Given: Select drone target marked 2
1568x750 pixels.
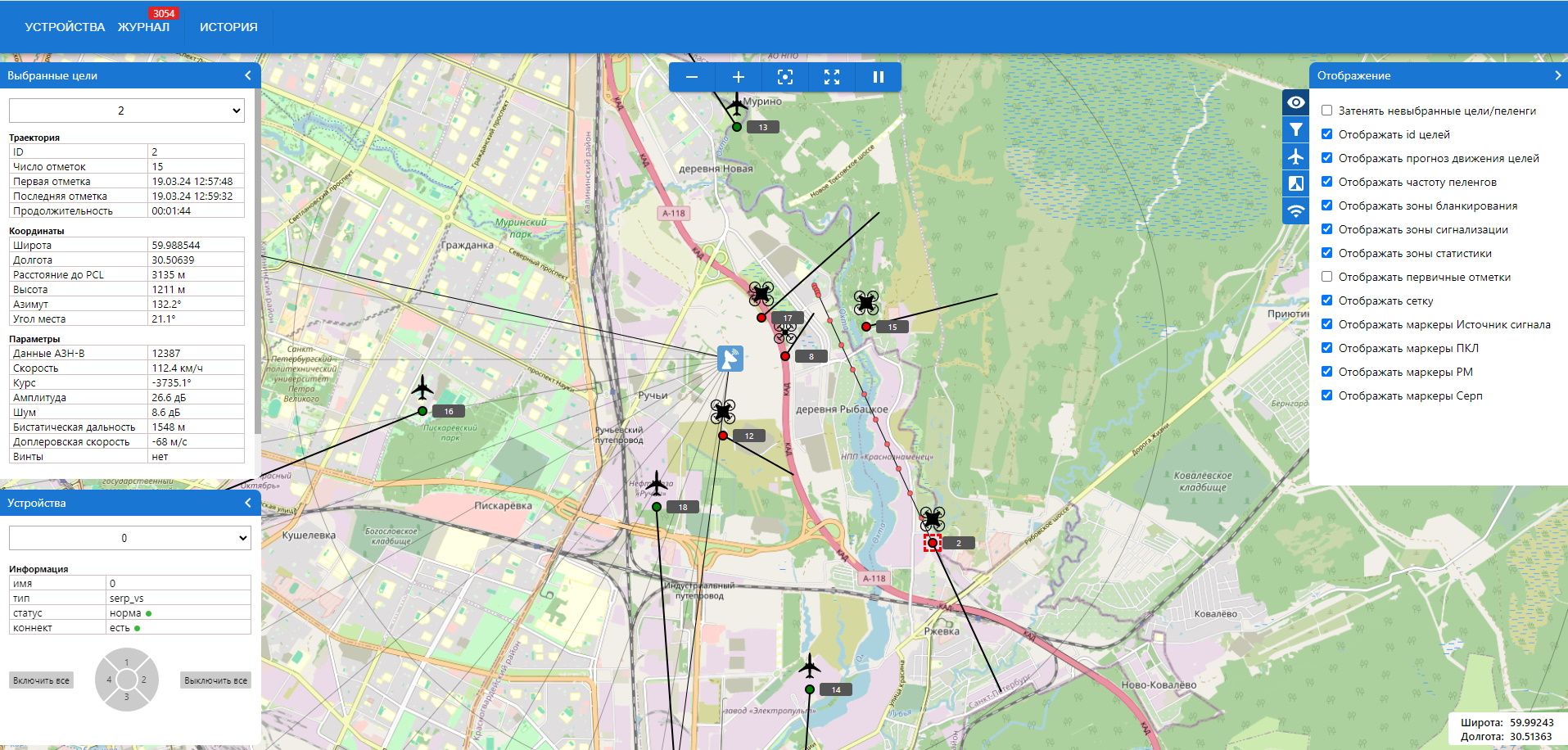Looking at the screenshot, I should click(x=932, y=519).
